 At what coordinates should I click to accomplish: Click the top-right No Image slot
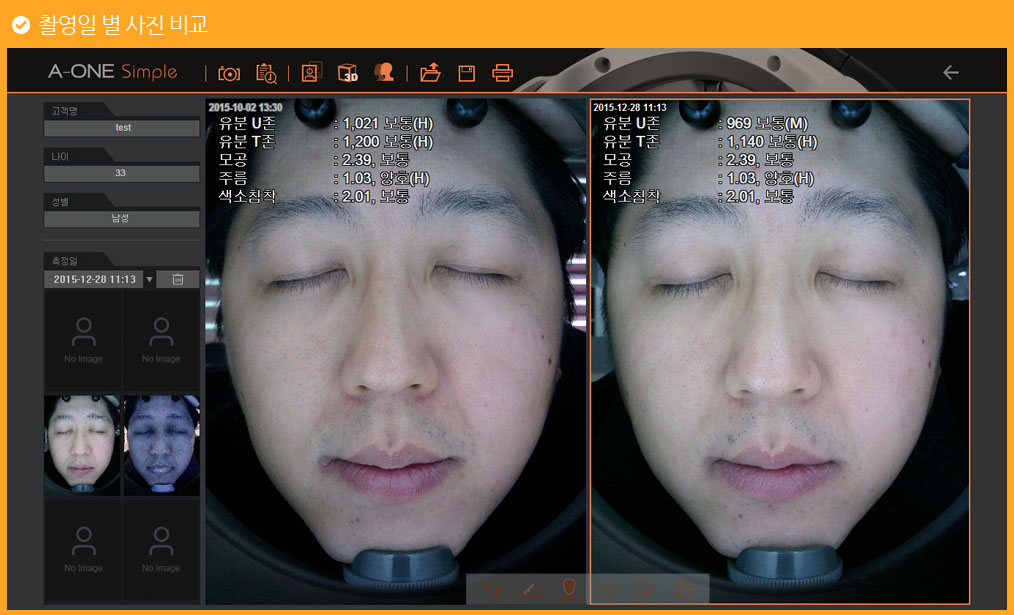[x=161, y=341]
